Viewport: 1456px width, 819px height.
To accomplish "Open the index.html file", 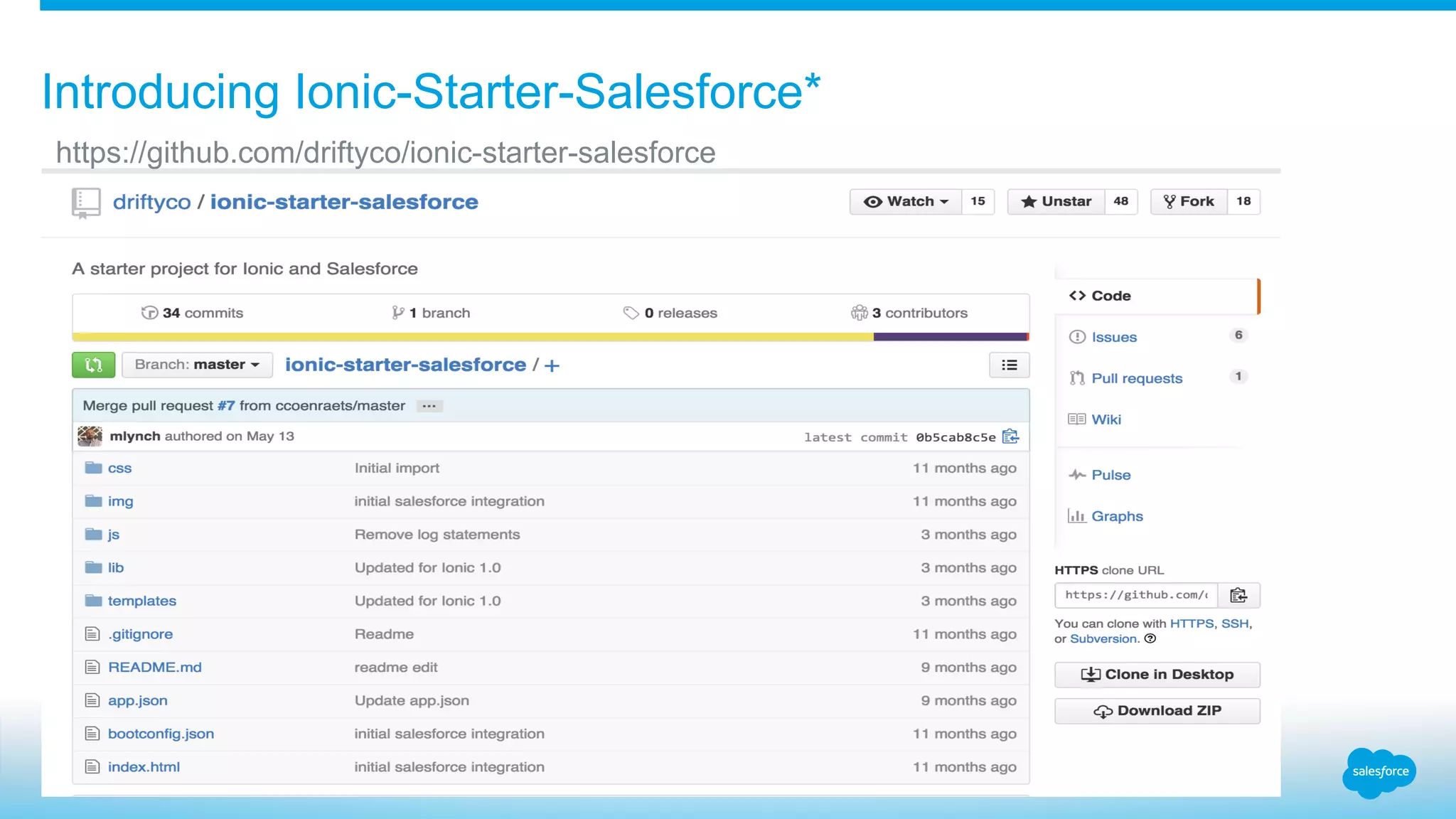I will (144, 767).
